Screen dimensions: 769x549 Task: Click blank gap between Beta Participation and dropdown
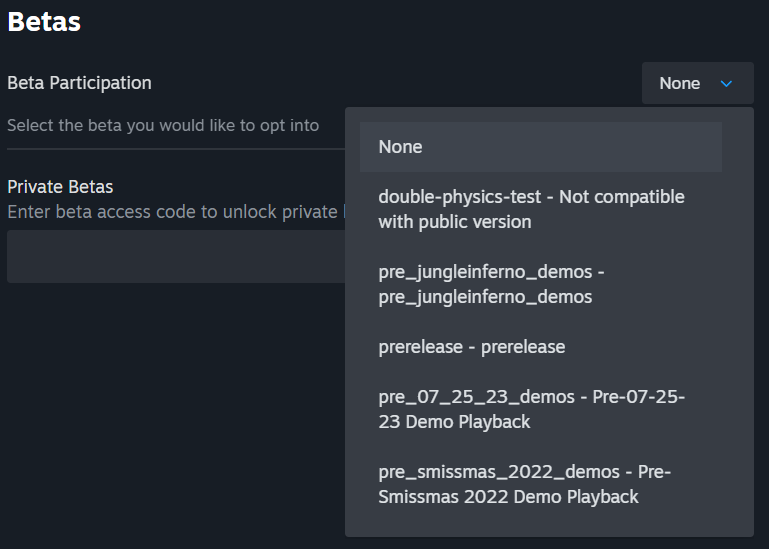tap(400, 83)
